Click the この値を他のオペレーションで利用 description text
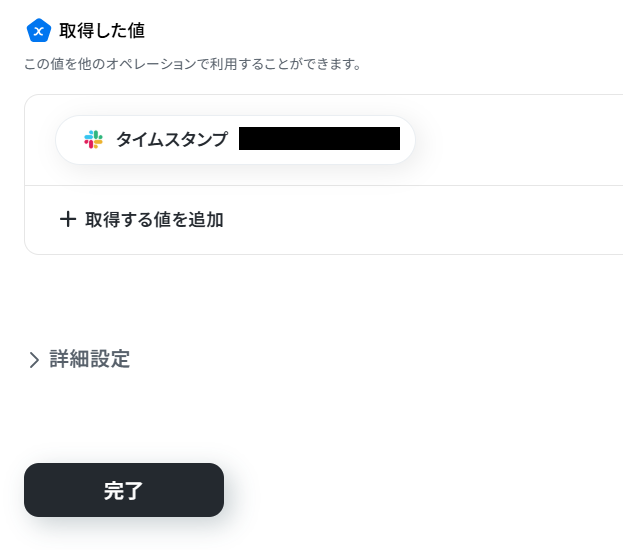623x550 pixels. tap(192, 65)
